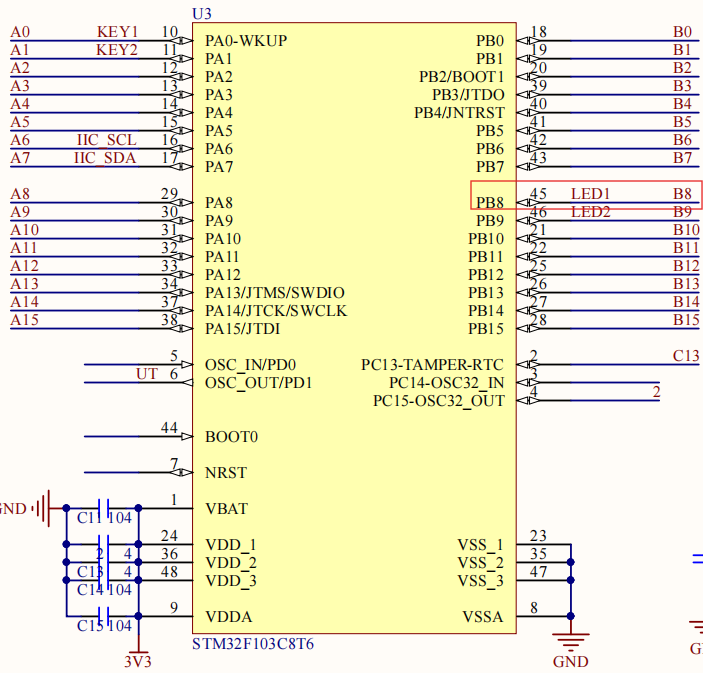The height and width of the screenshot is (673, 703).
Task: Click the PA7 pin name
Action: (x=219, y=167)
